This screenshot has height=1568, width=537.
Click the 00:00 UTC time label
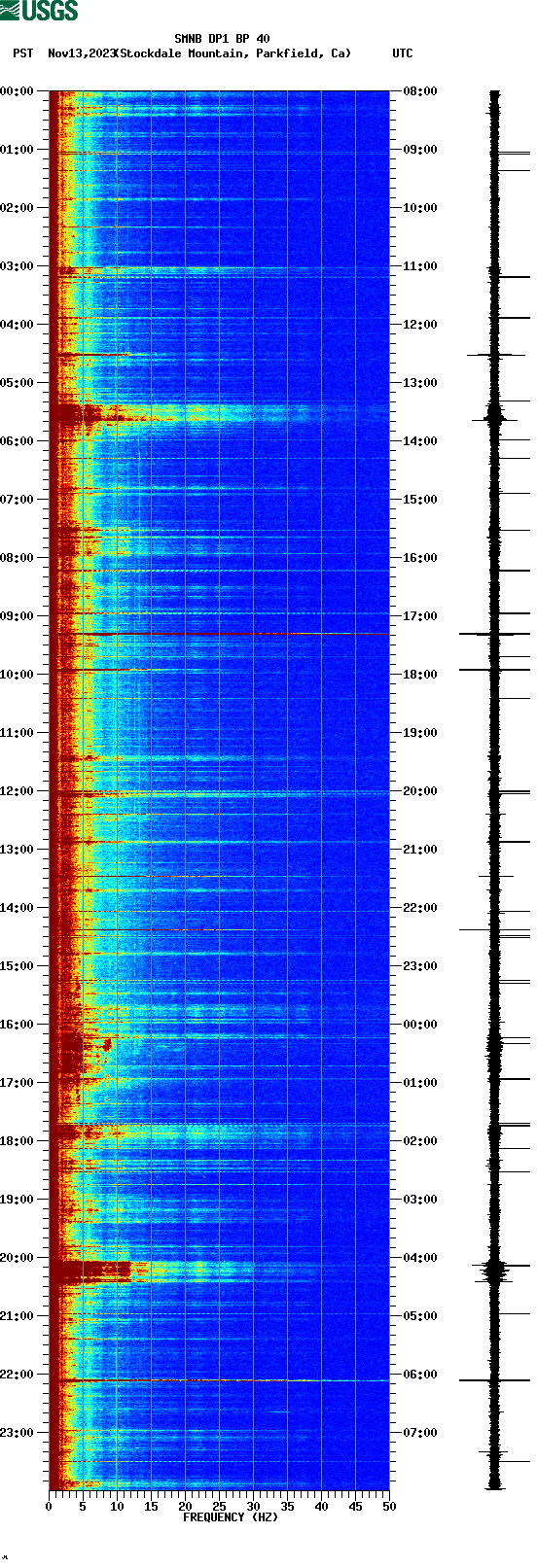(420, 1025)
